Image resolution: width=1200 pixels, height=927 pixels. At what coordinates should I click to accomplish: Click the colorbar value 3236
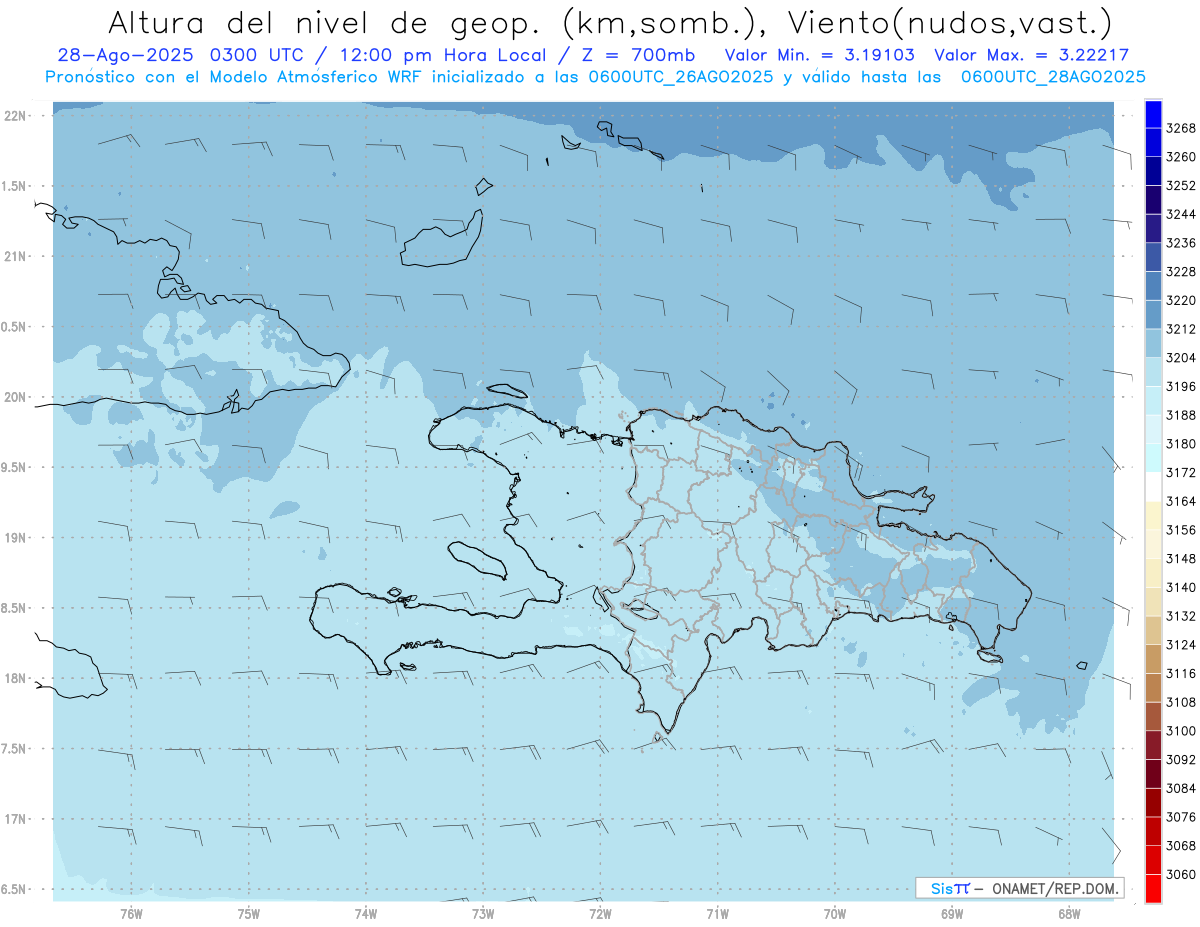click(x=1180, y=243)
